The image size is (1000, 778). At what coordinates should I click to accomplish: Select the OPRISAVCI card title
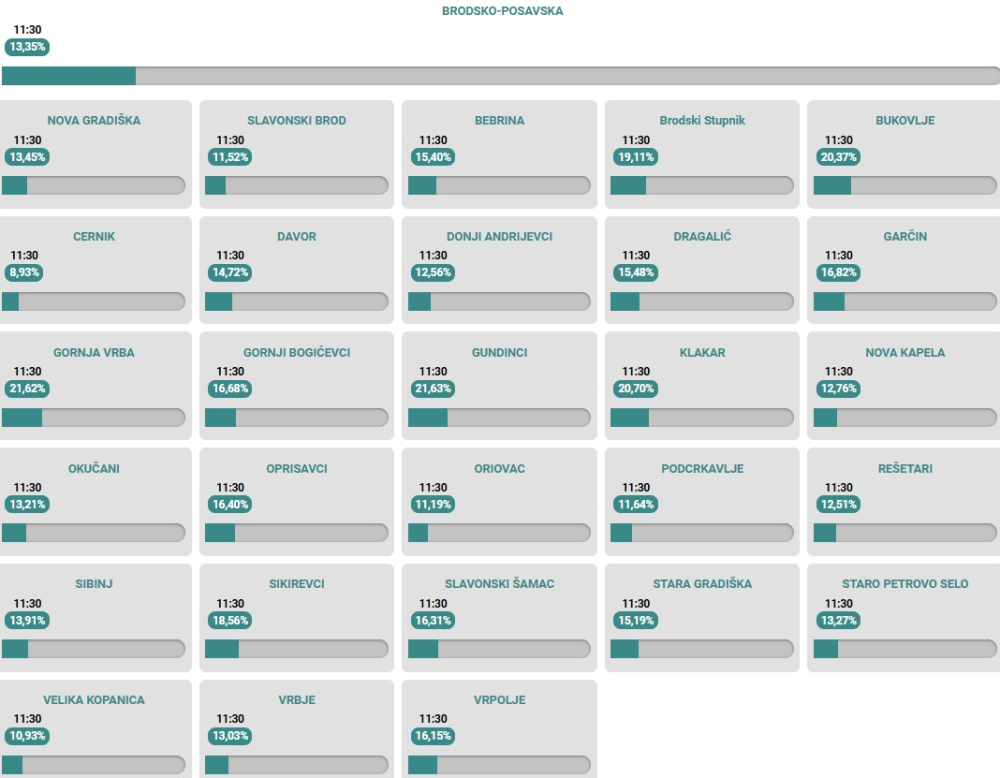coord(297,469)
